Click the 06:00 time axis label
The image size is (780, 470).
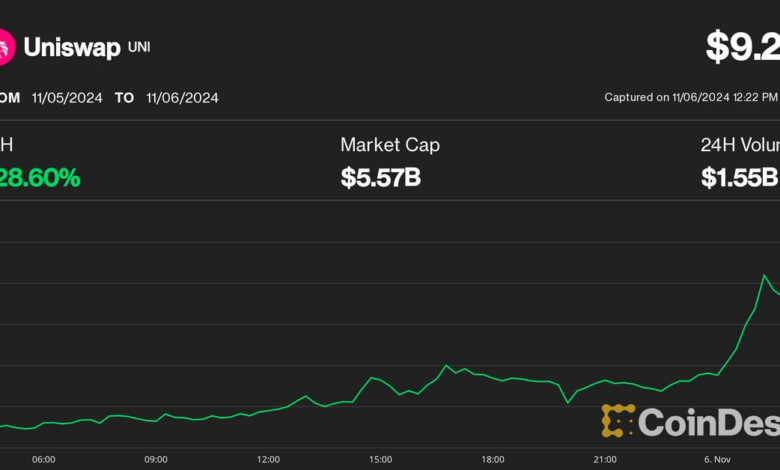click(x=43, y=460)
